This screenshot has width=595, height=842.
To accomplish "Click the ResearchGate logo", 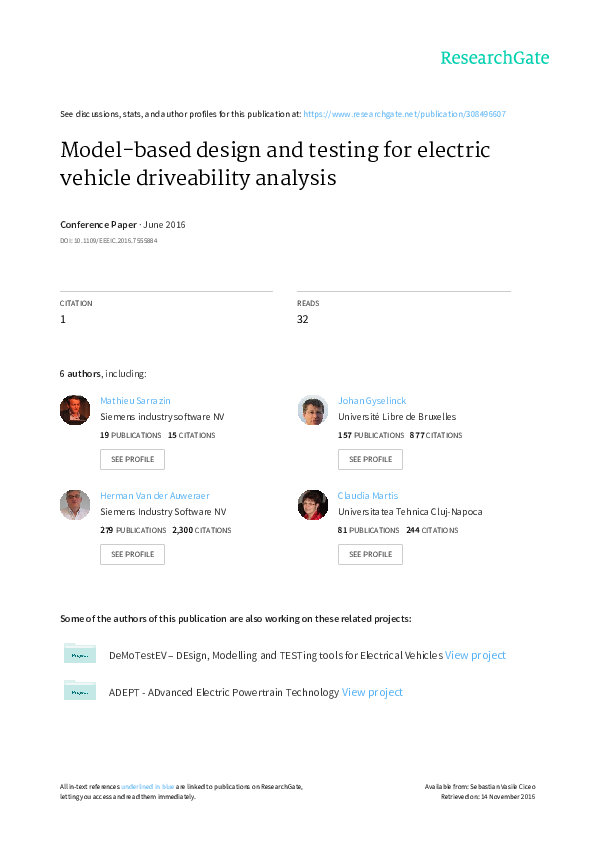I will tap(494, 59).
